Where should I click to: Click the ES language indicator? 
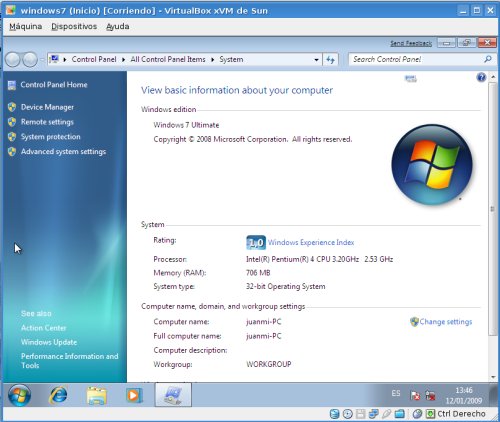[x=396, y=394]
